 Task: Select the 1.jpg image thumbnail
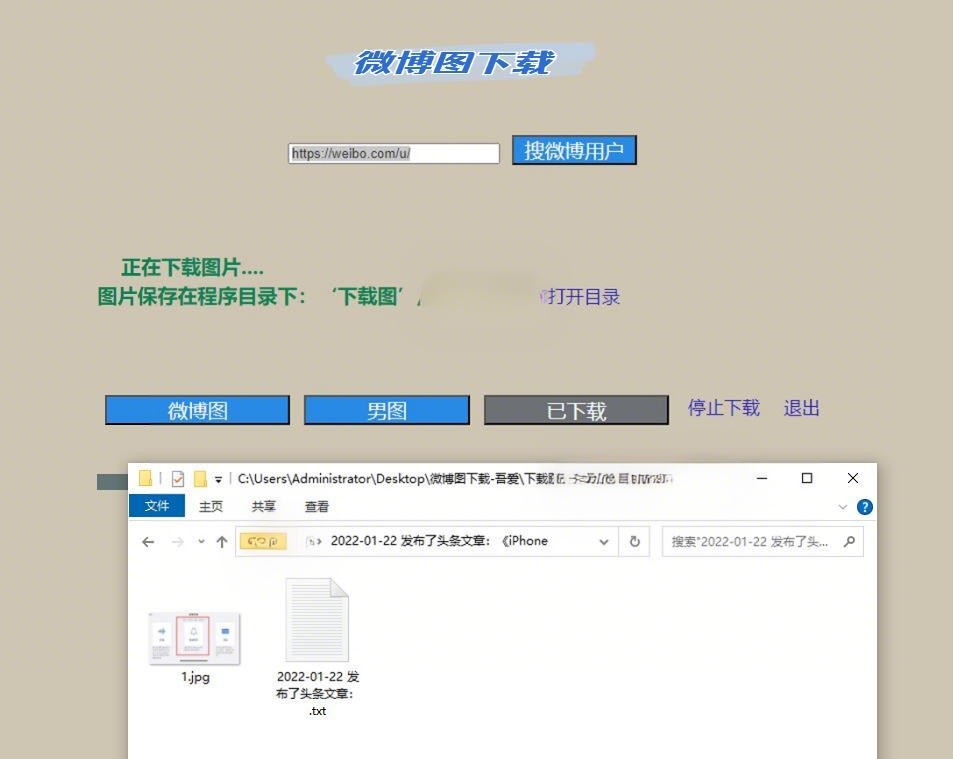(x=194, y=638)
